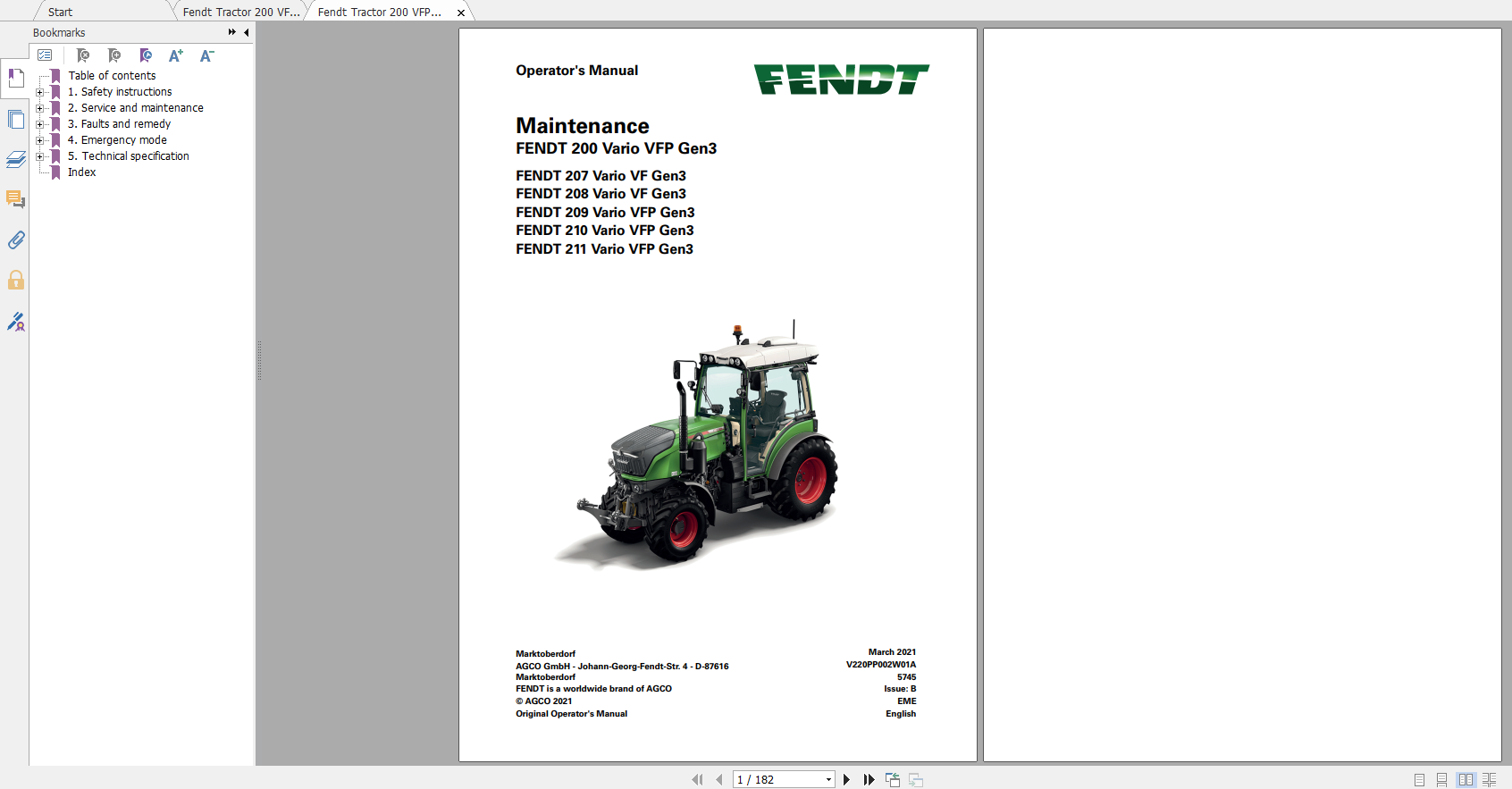Select the active Fendt Tractor 200 VFP... tab
This screenshot has width=1512, height=789.
380,12
